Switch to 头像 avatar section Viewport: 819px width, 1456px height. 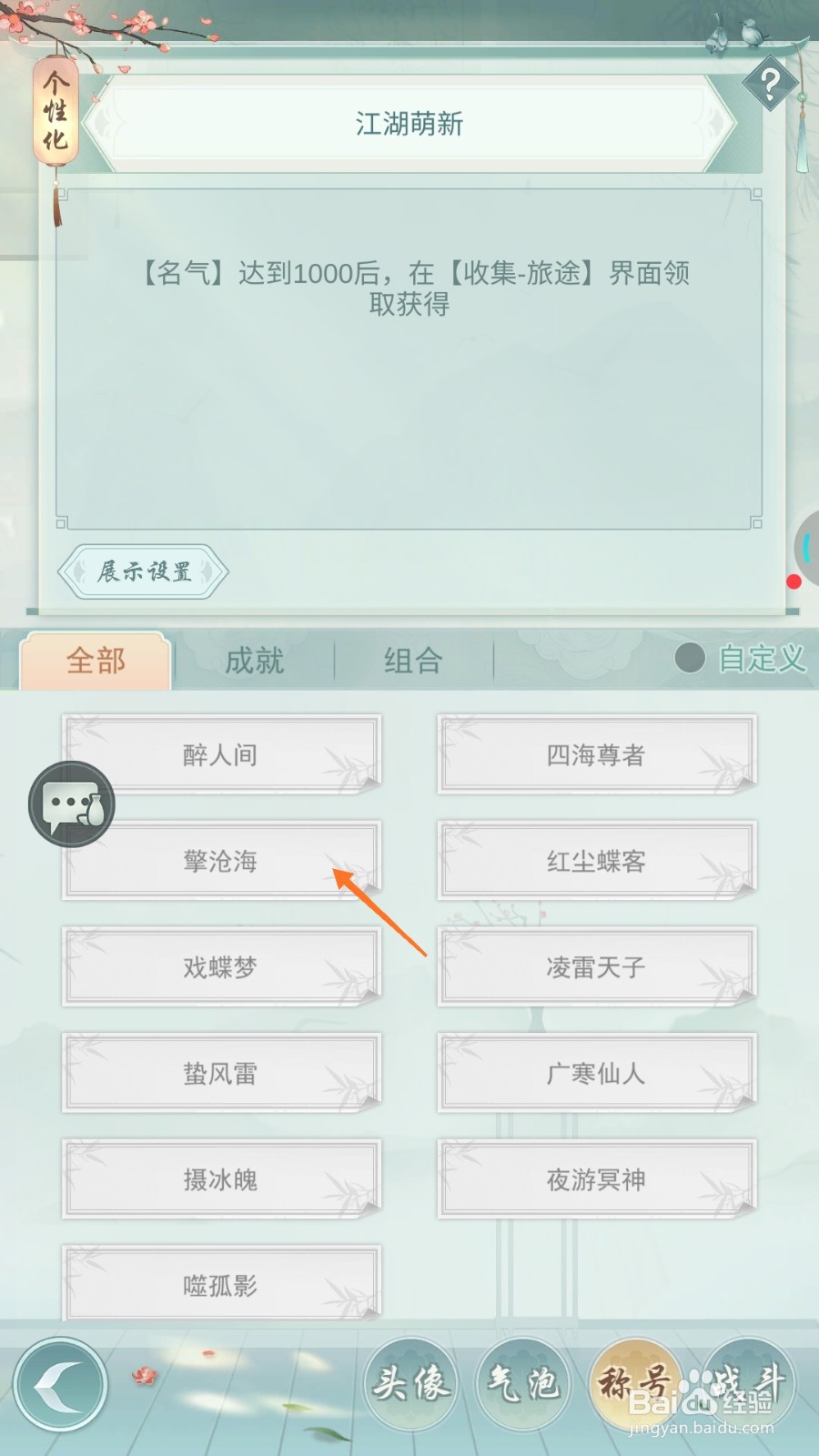tap(410, 1383)
